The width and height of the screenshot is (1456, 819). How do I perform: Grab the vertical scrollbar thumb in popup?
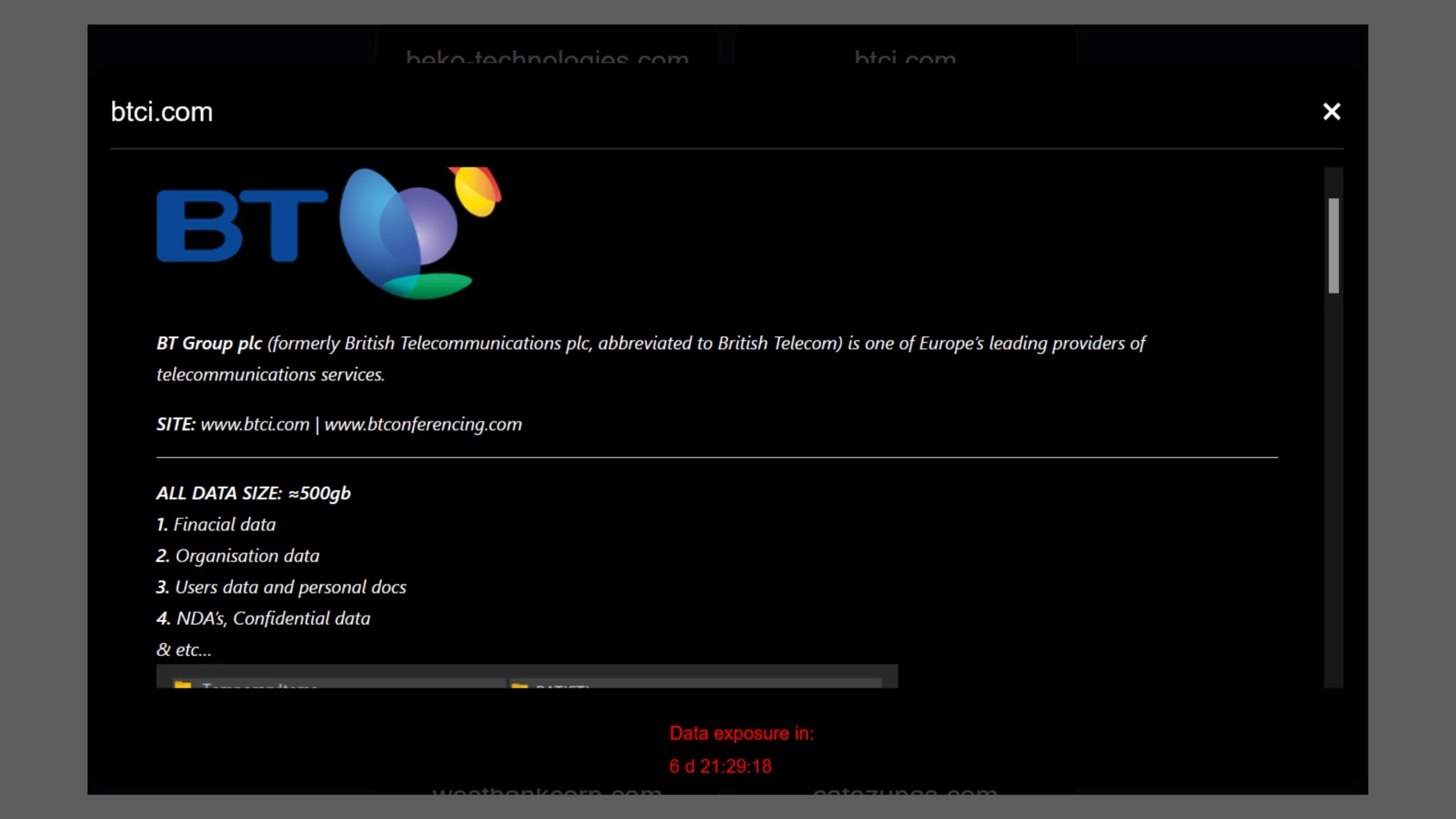point(1334,246)
